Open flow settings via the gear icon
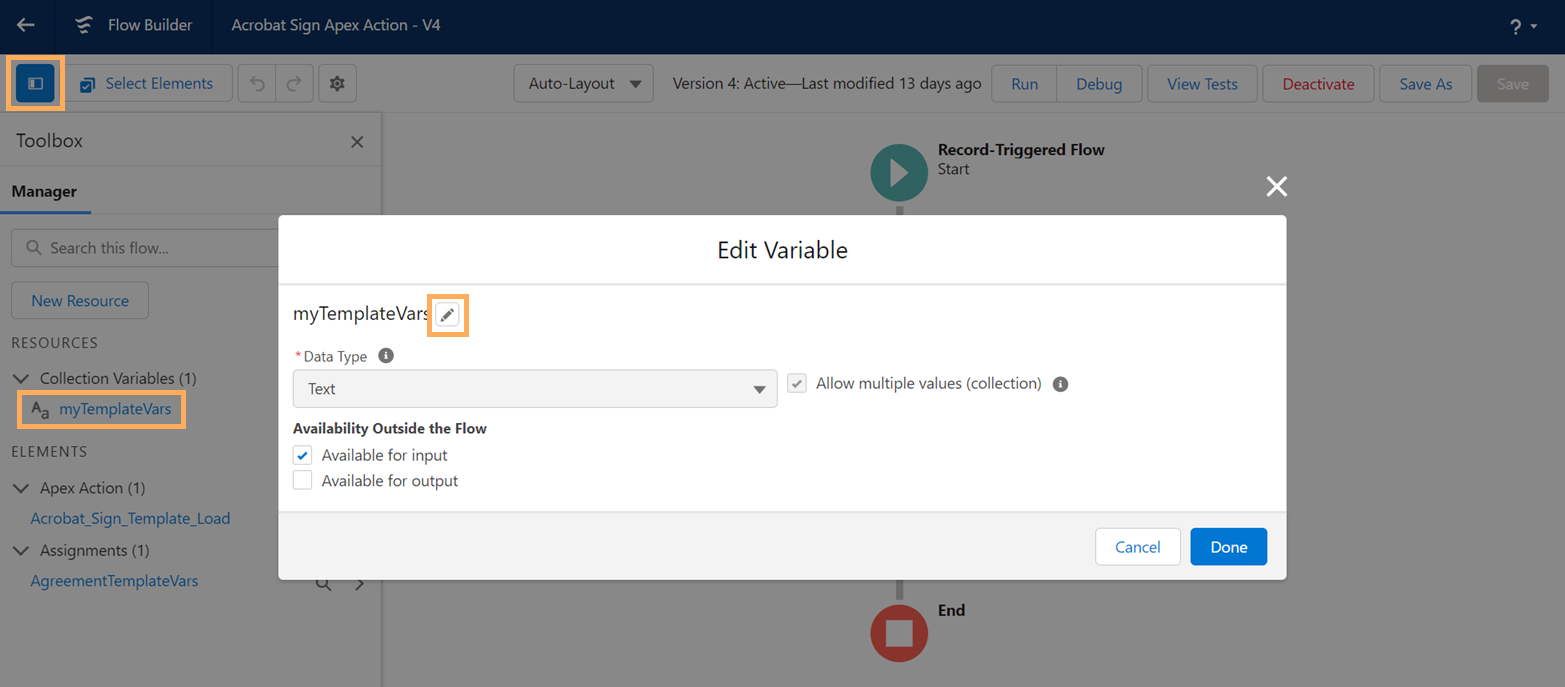The image size is (1565, 687). pos(337,83)
